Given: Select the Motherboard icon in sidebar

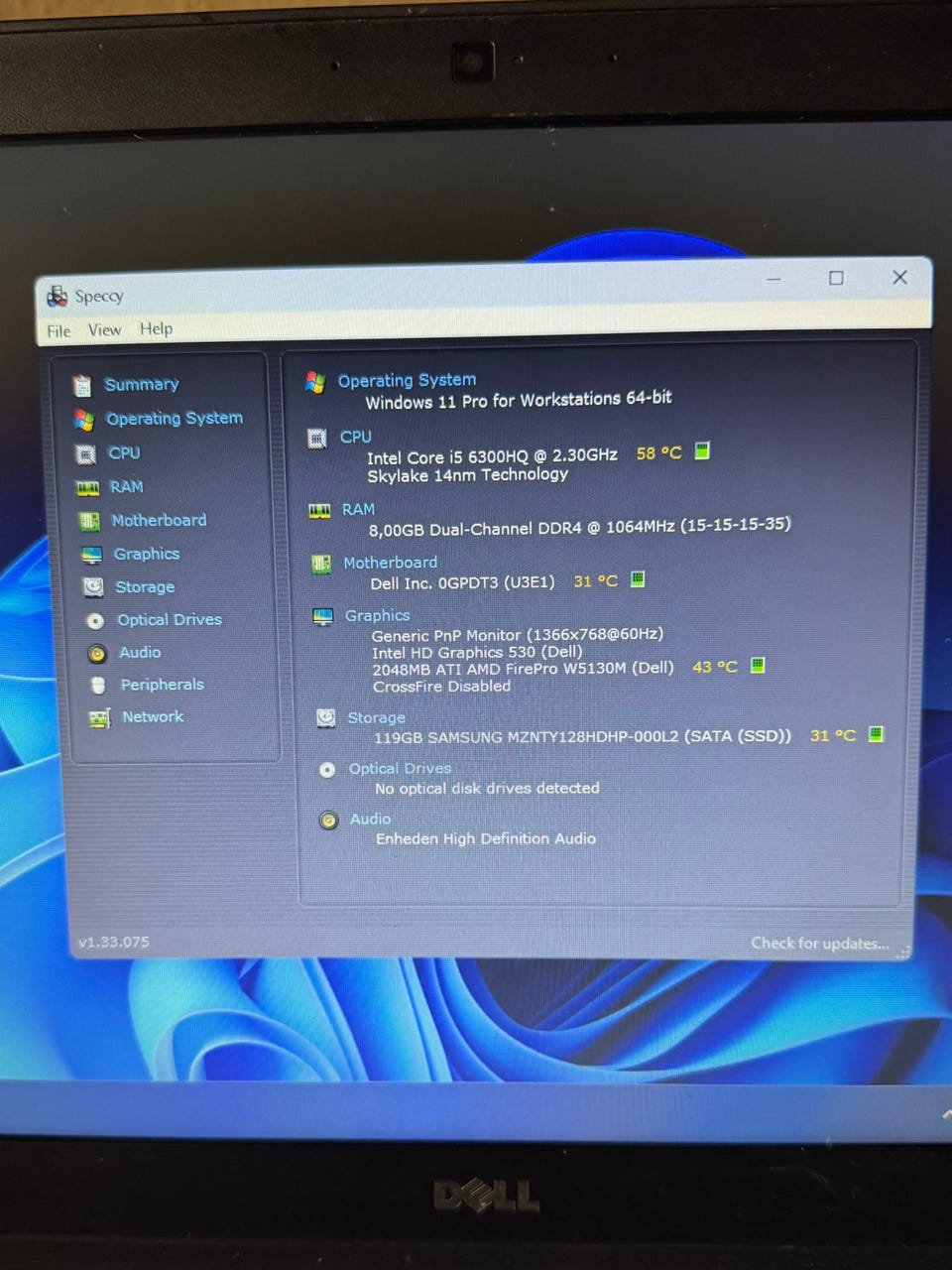Looking at the screenshot, I should 90,521.
